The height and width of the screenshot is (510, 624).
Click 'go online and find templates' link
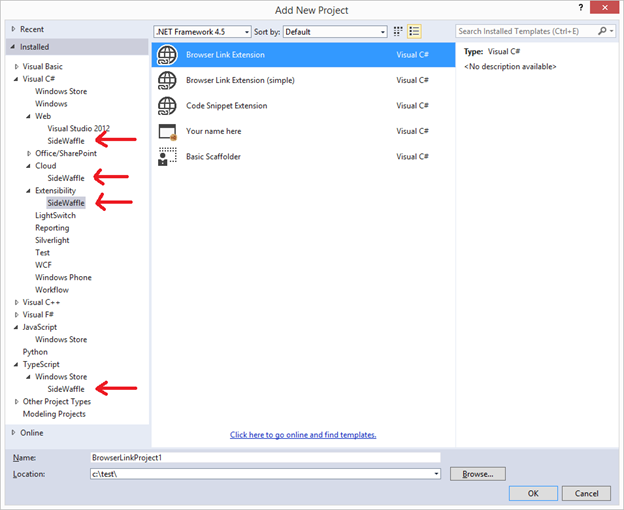[x=303, y=435]
